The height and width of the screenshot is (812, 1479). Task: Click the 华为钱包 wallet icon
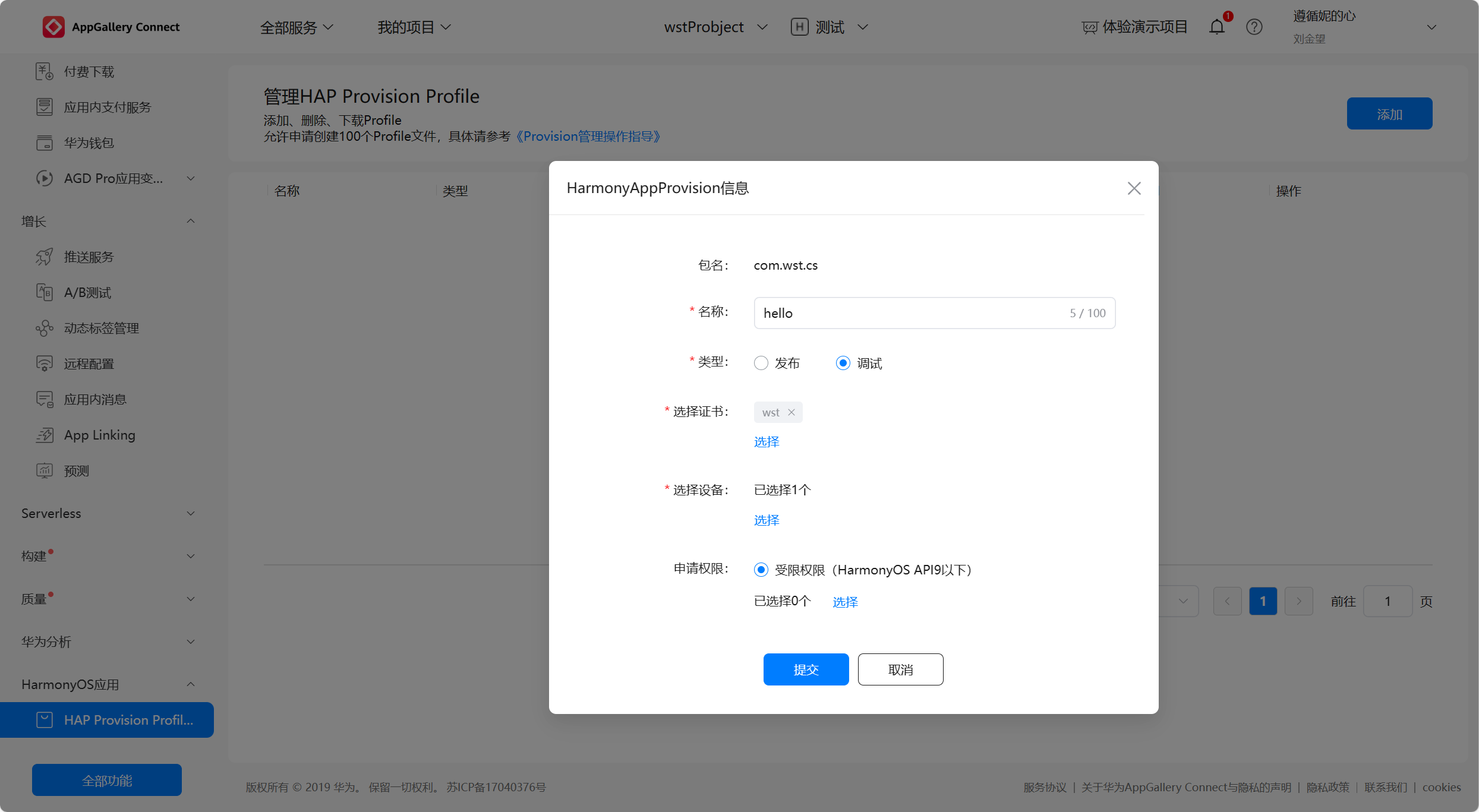tap(45, 143)
